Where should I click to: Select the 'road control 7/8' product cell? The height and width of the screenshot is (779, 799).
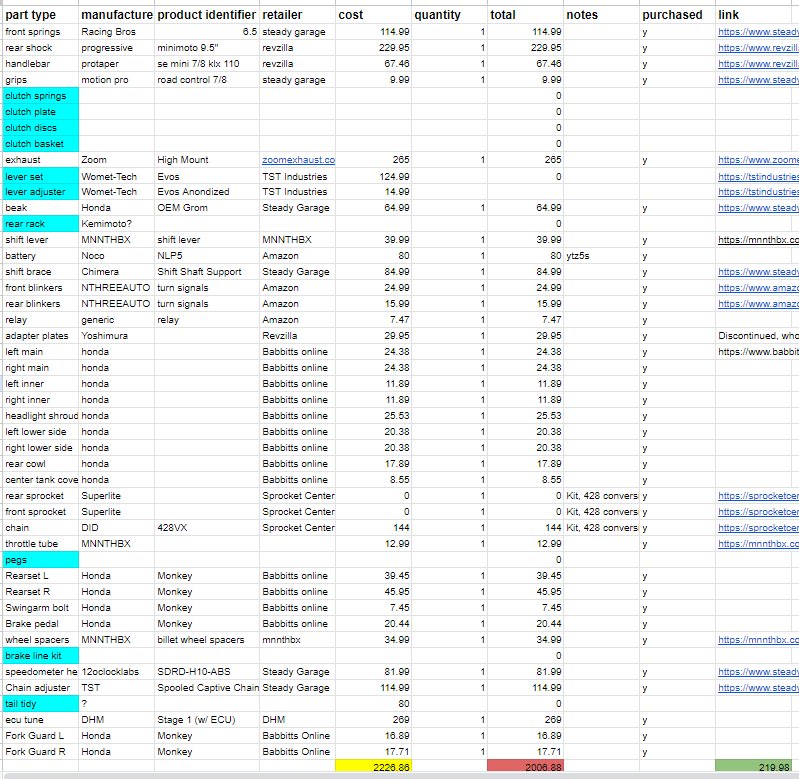tap(207, 80)
